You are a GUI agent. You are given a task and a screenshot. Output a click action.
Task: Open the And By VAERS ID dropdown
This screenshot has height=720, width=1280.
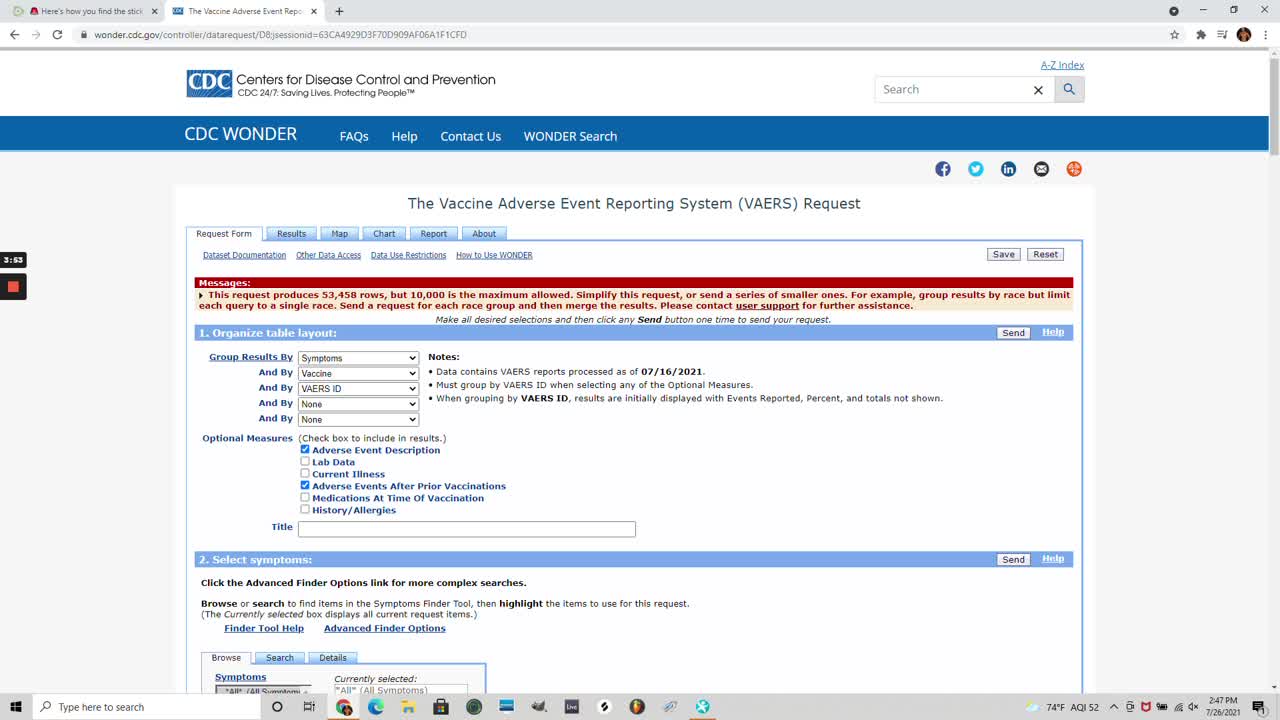coord(358,389)
